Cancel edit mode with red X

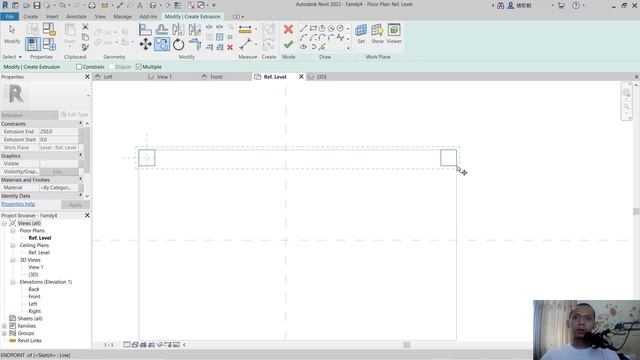tap(288, 29)
